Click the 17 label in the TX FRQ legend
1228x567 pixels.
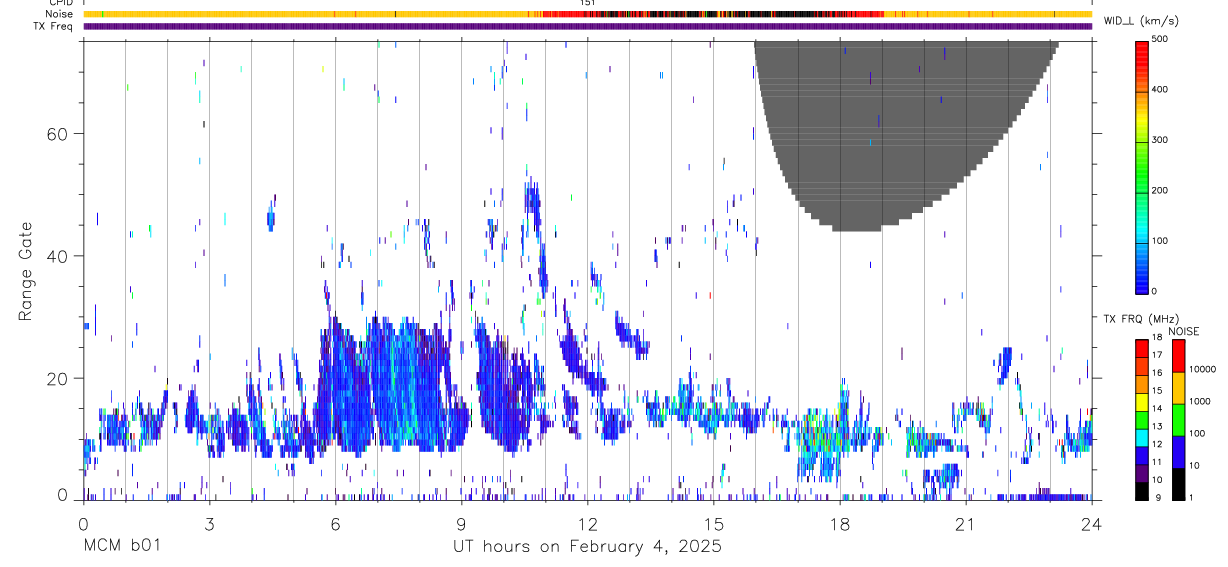1157,355
